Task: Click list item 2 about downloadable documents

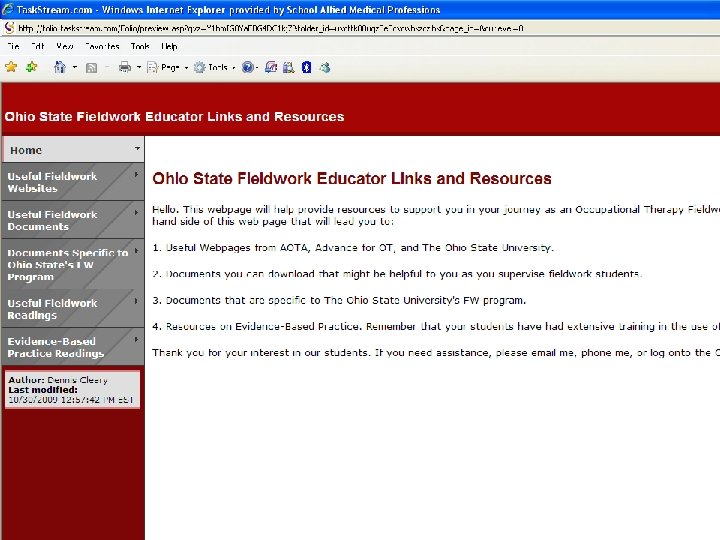Action: [x=397, y=274]
